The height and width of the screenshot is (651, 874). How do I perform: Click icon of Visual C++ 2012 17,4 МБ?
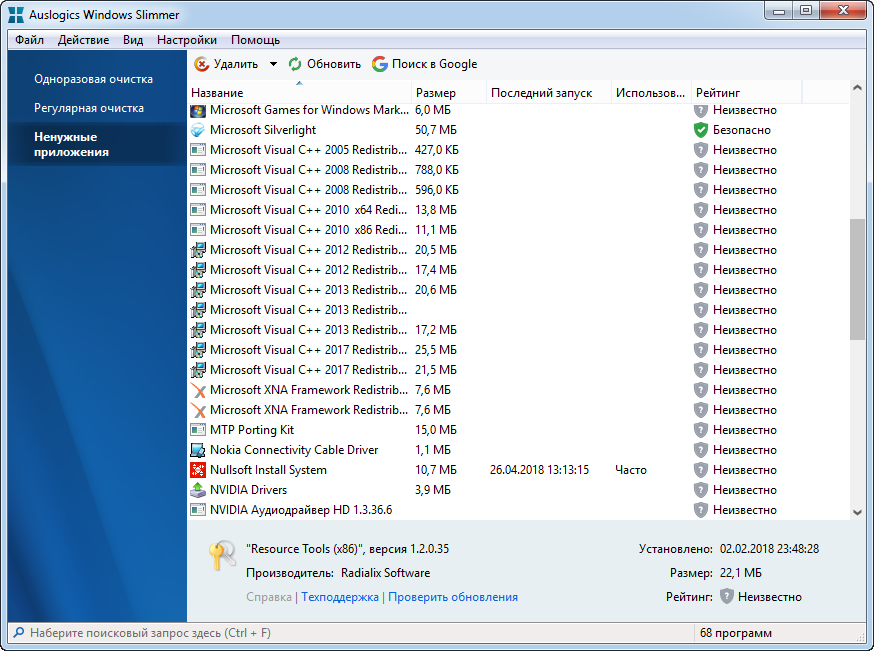(198, 270)
